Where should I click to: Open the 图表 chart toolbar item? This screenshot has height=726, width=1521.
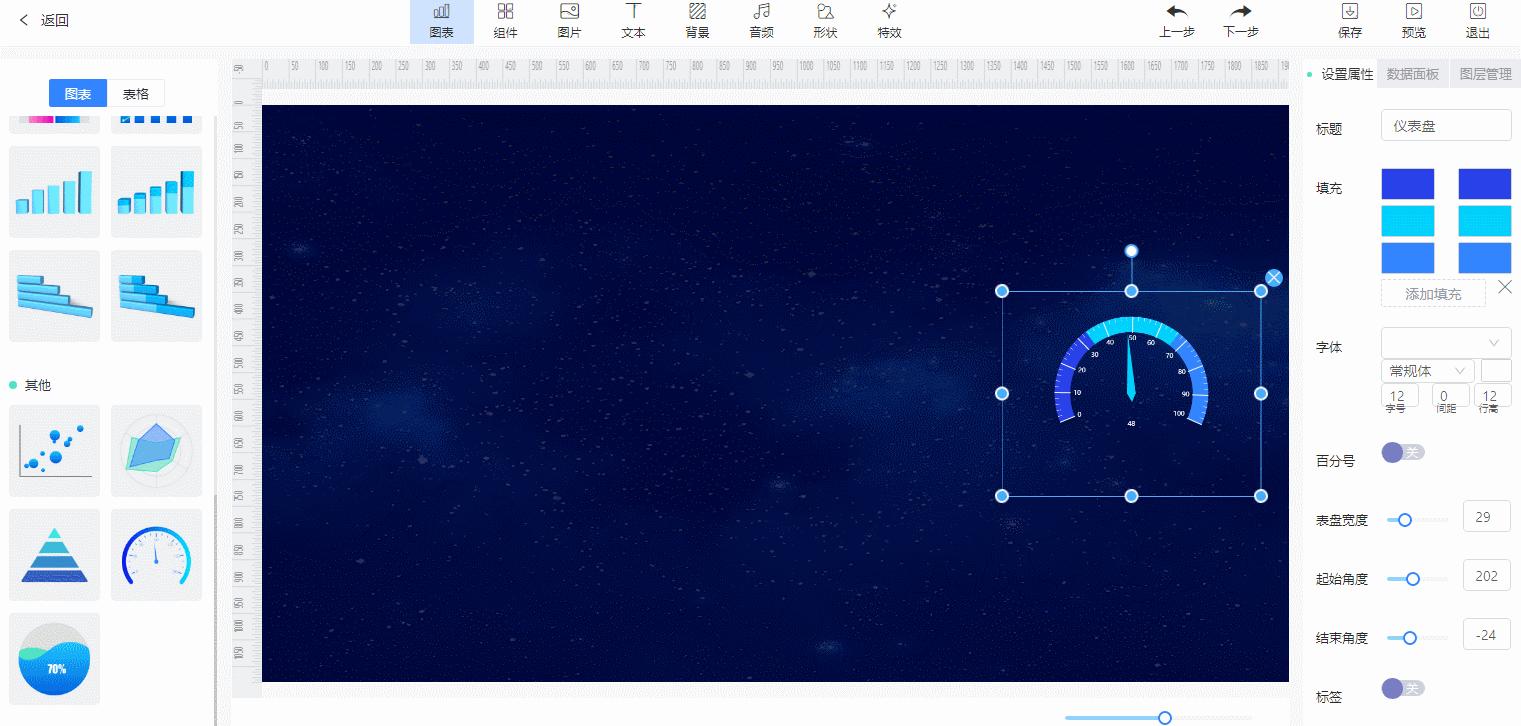[x=441, y=21]
